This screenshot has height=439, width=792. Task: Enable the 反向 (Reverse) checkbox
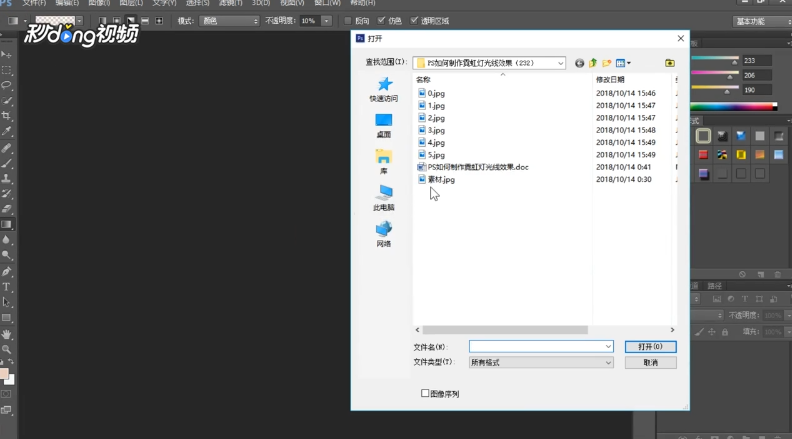tap(348, 21)
